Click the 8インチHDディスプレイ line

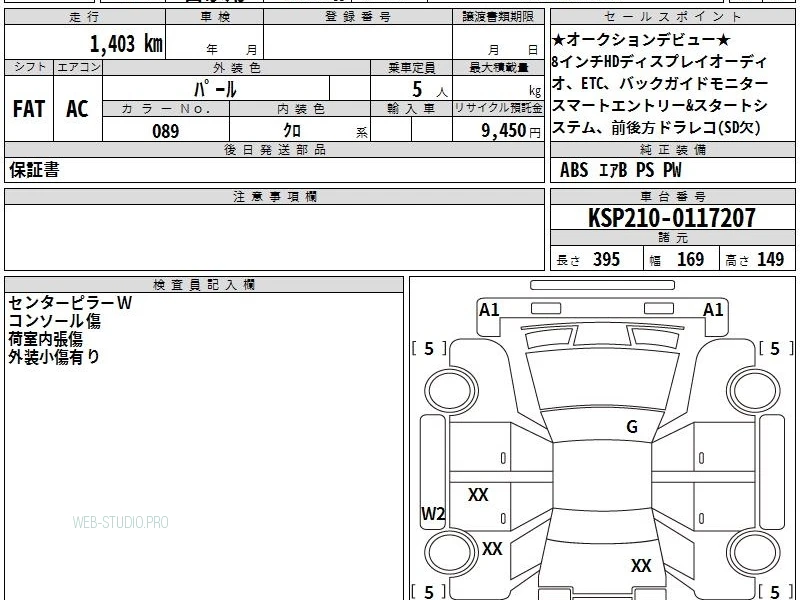click(x=659, y=62)
